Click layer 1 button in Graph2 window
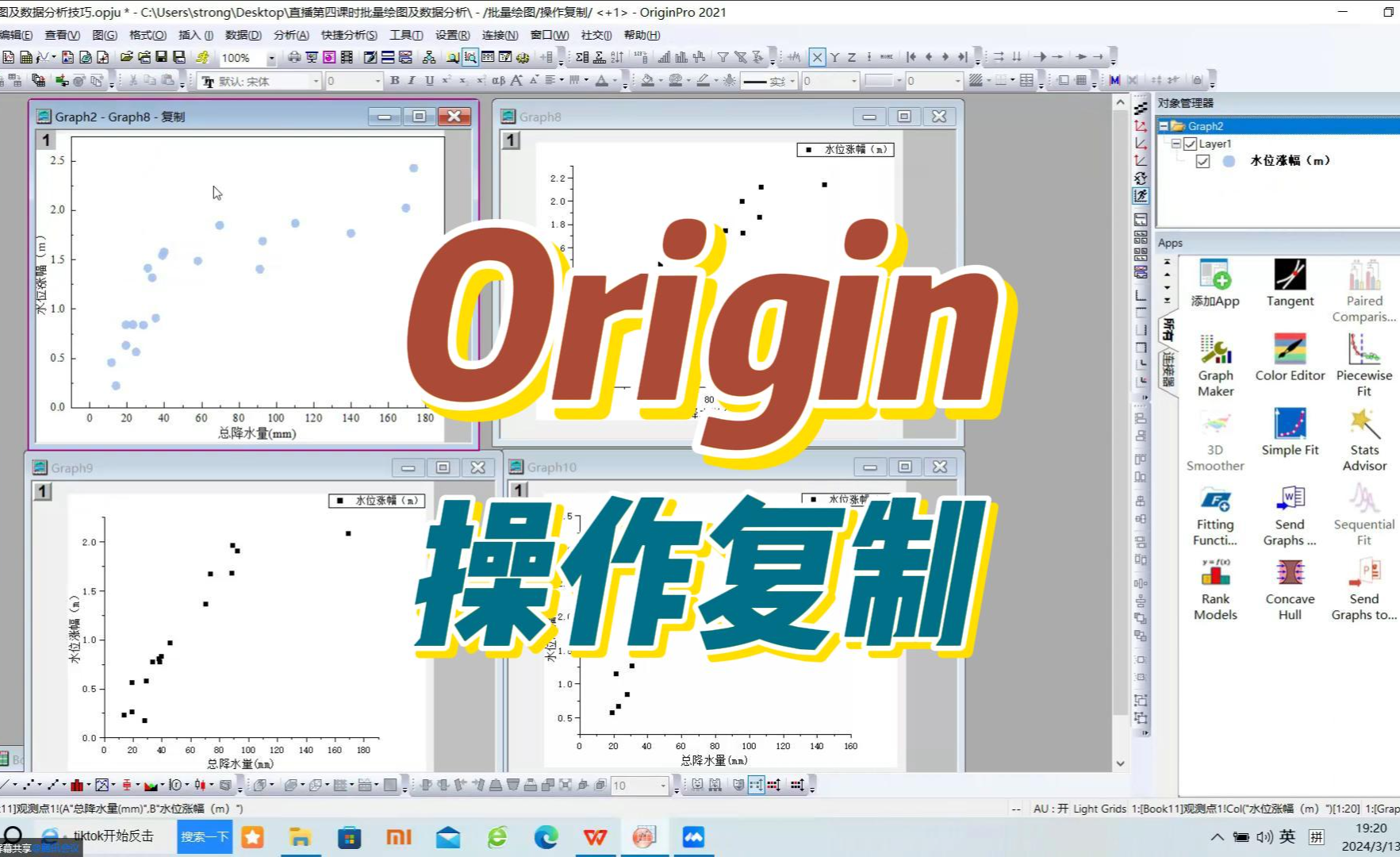The image size is (1400, 857). pyautogui.click(x=45, y=140)
